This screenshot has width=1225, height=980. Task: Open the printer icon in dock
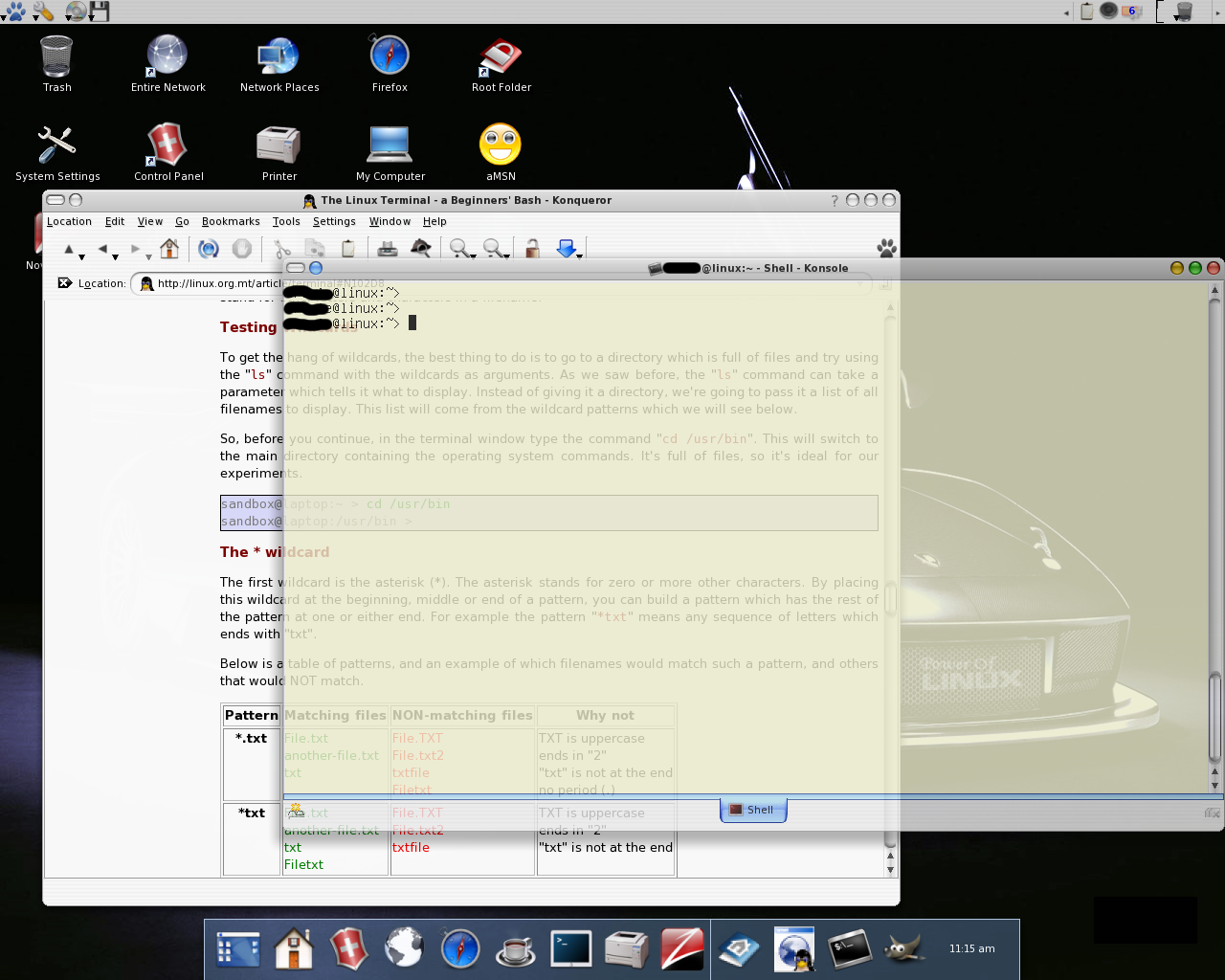tap(626, 949)
